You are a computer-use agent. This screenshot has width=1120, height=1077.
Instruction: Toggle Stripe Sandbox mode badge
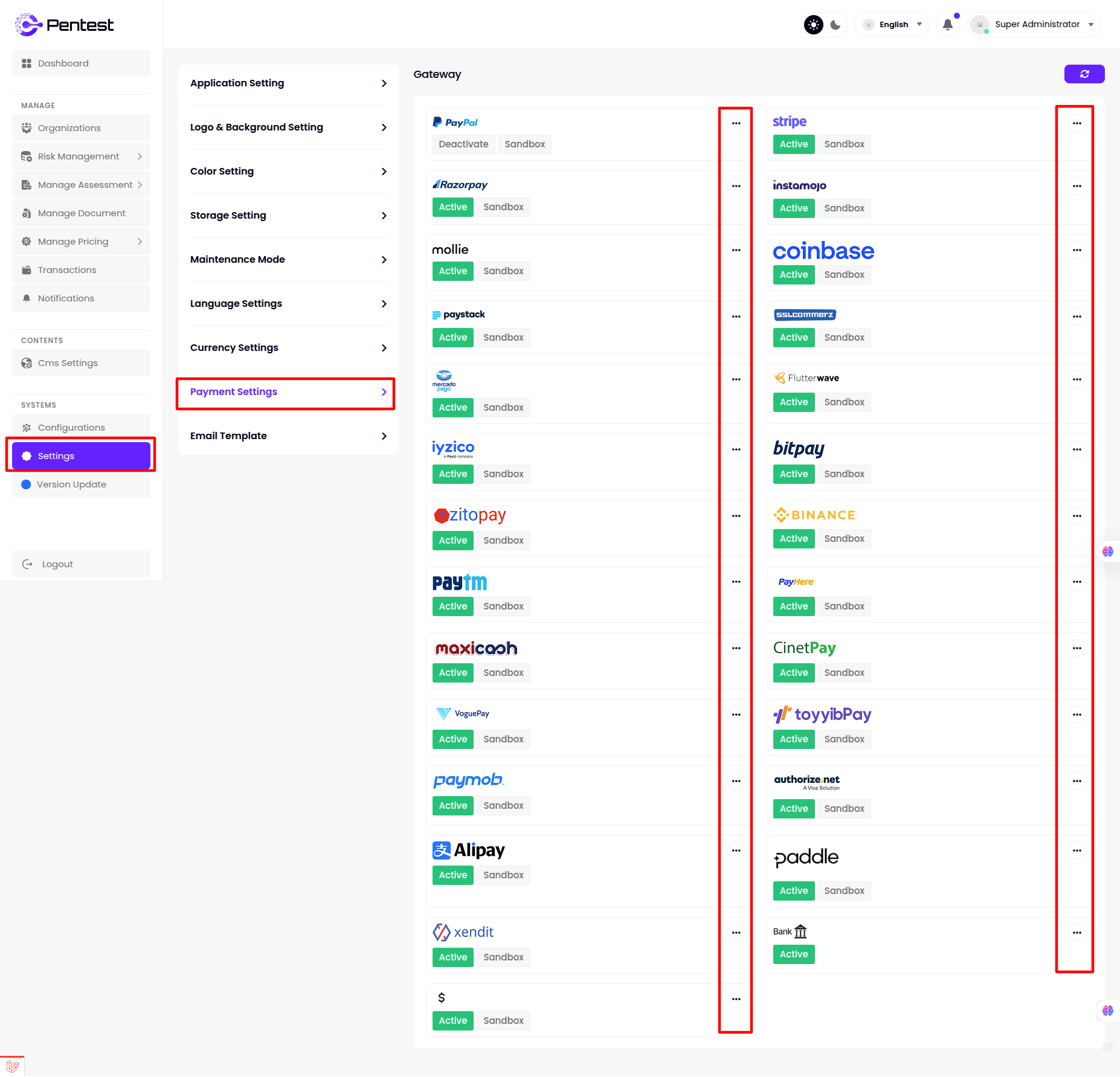coord(844,144)
